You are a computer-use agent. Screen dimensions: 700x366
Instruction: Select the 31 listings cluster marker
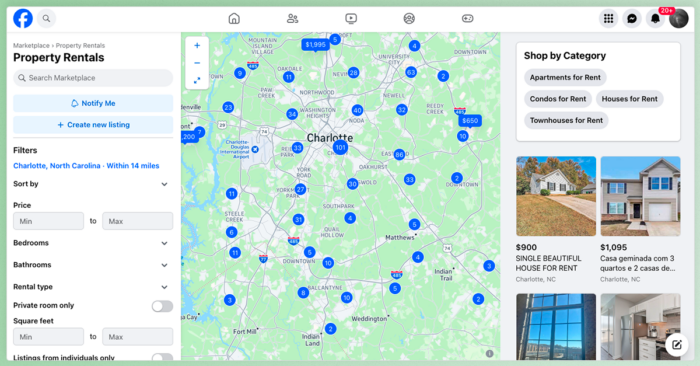pos(298,219)
